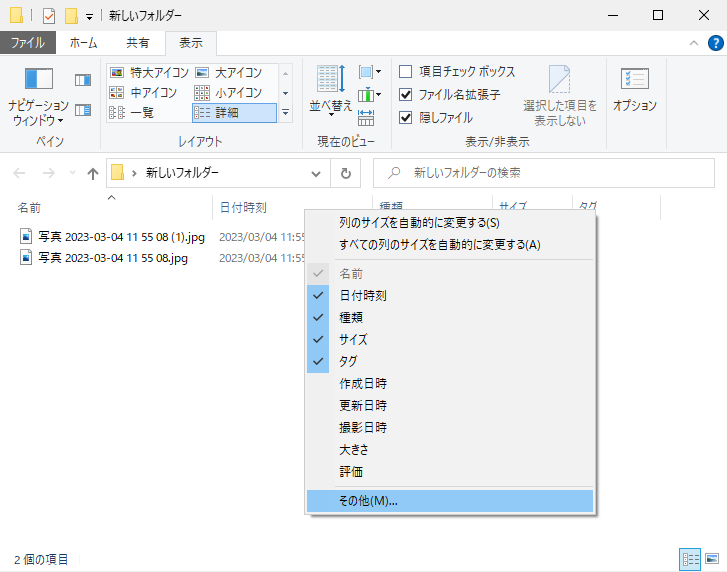Select 大アイコン layout
Screen dimensions: 727x572
point(235,73)
